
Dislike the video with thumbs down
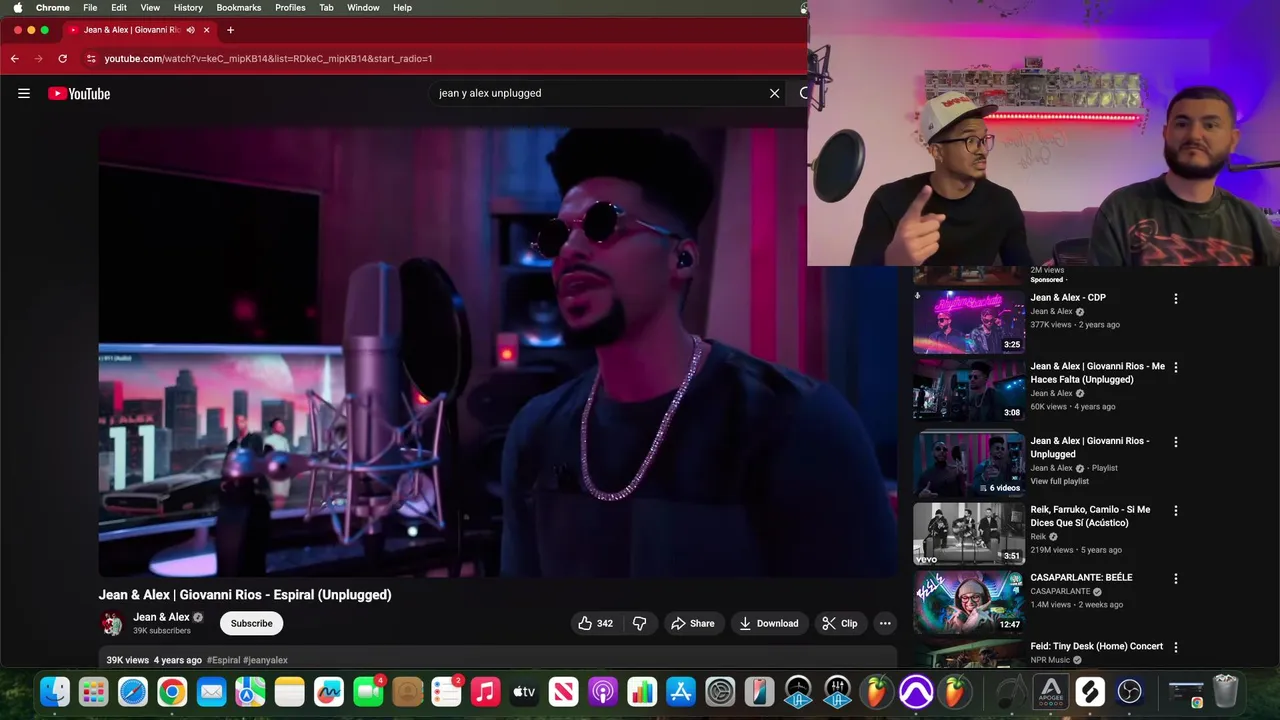click(640, 623)
